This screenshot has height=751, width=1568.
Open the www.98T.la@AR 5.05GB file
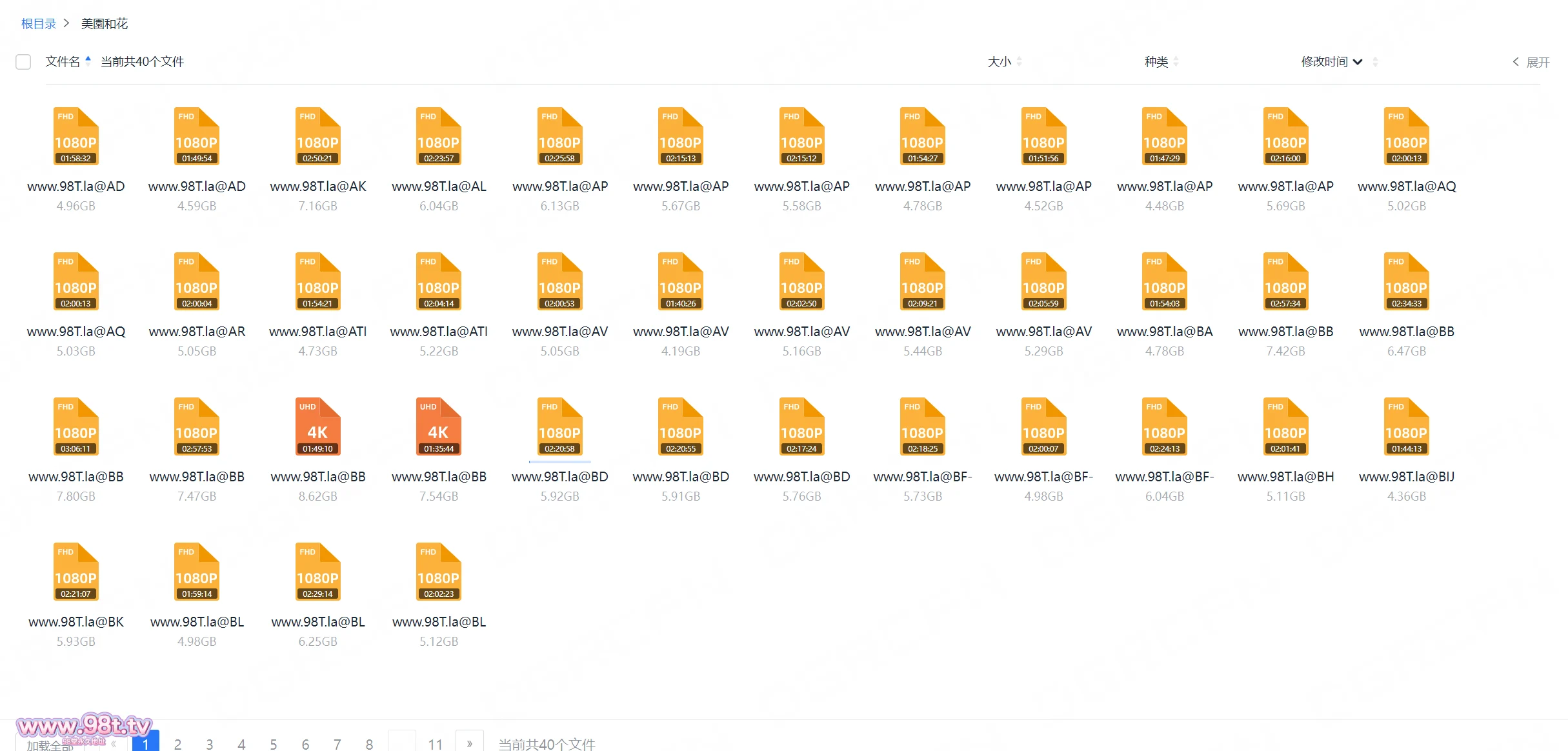[197, 281]
